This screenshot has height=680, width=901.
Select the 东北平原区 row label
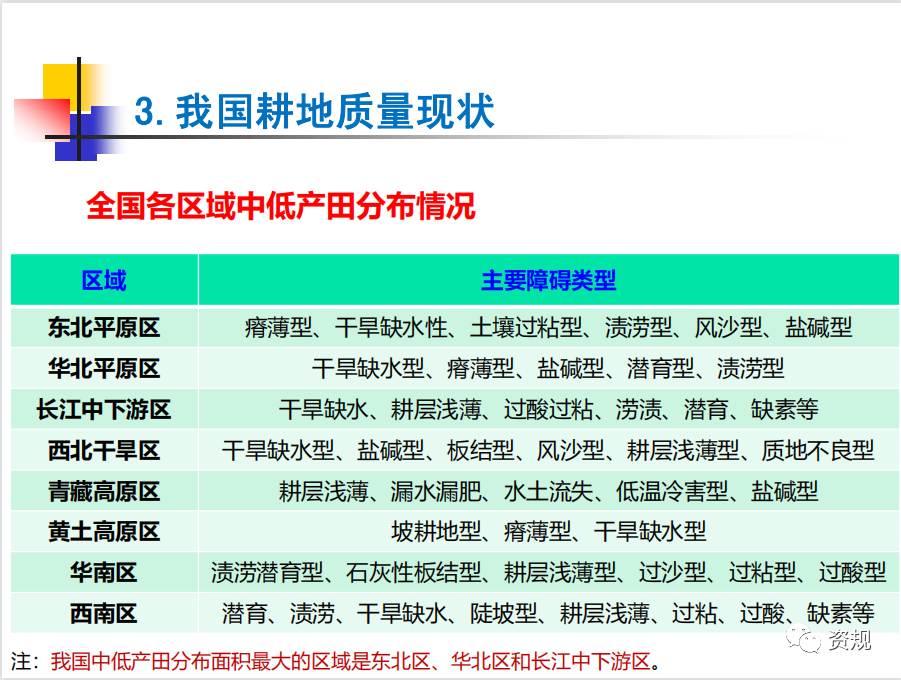tap(104, 328)
